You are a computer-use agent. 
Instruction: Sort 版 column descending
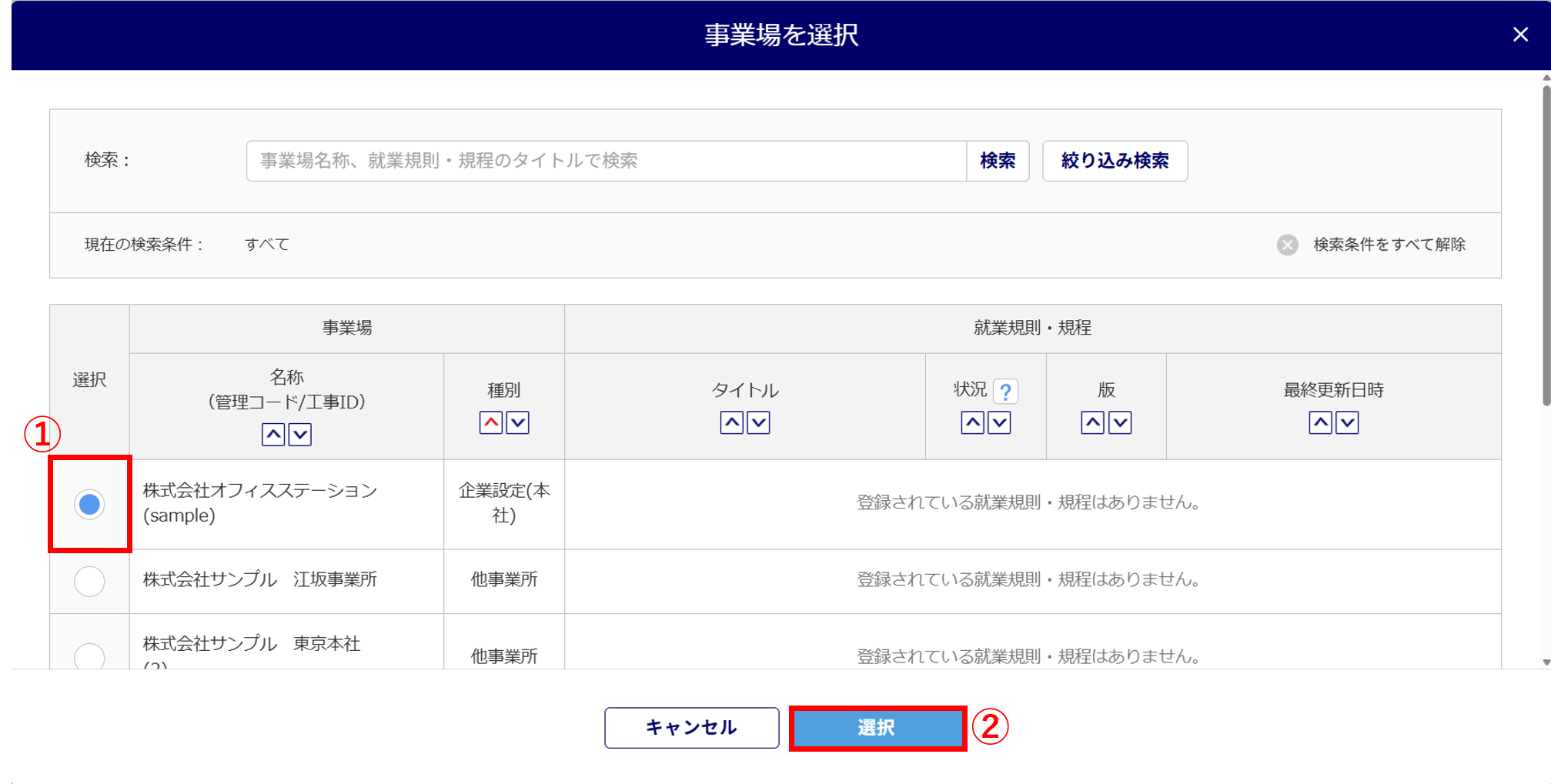pos(1120,422)
